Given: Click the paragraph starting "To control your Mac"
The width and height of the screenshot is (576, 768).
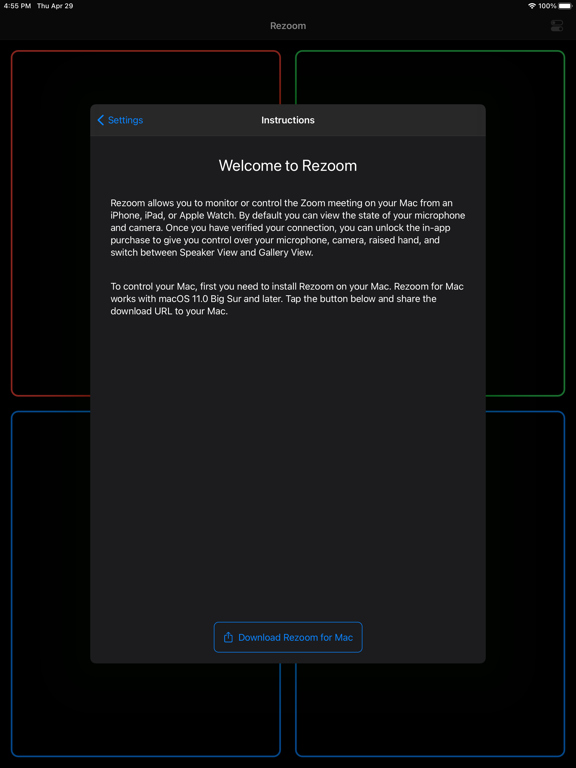Looking at the screenshot, I should pos(287,299).
